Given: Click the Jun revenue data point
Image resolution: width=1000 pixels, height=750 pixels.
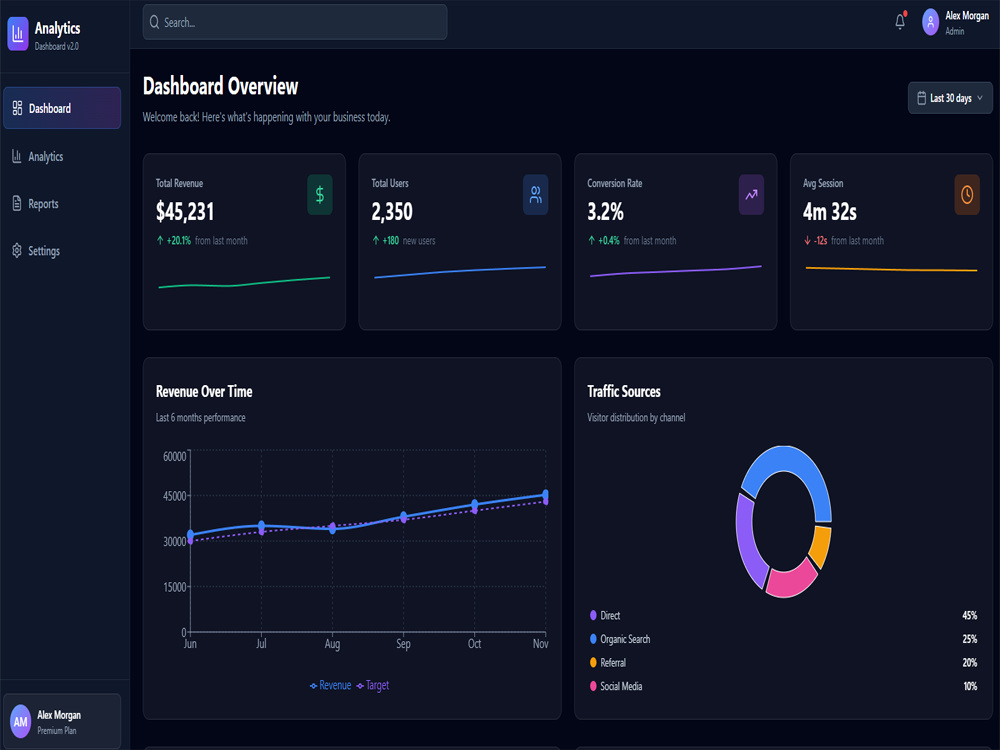Looking at the screenshot, I should pos(190,534).
